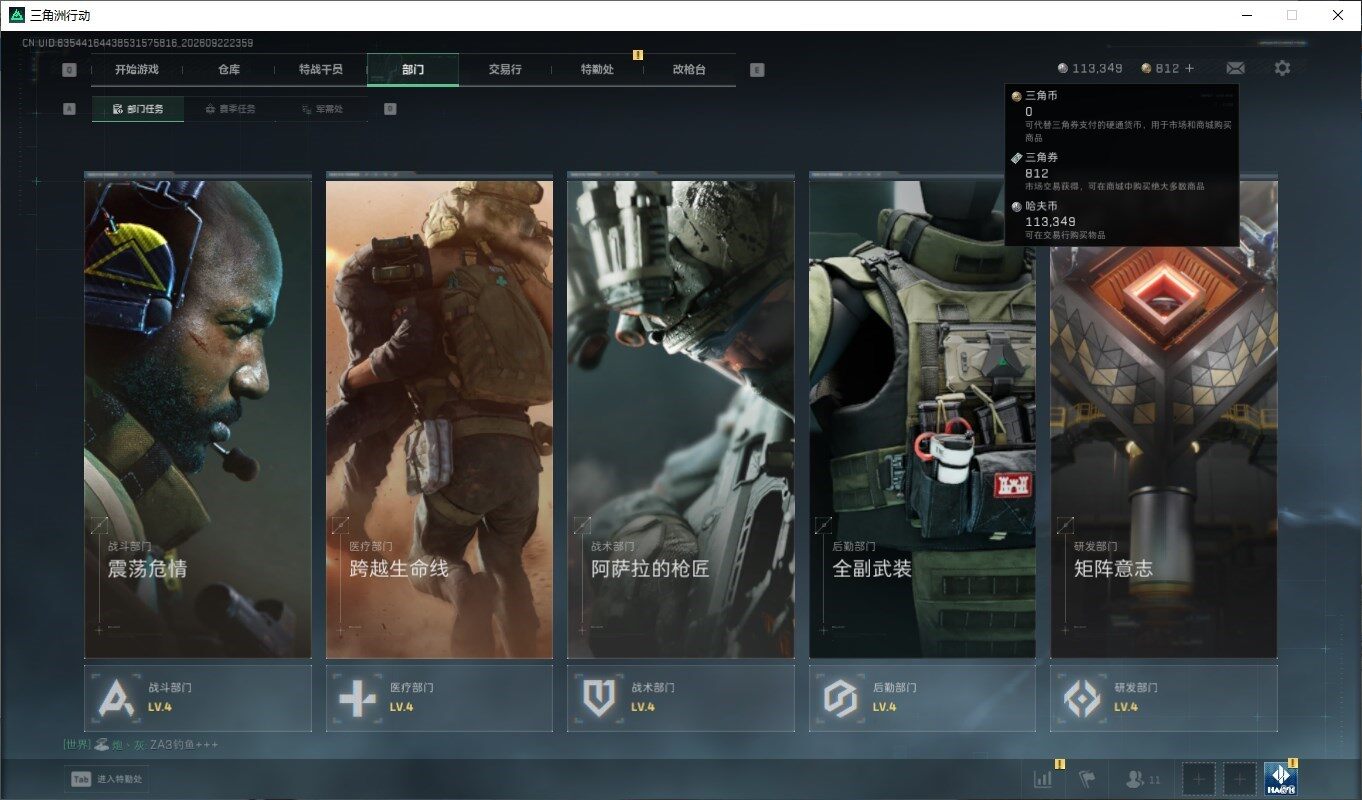Screen dimensions: 1362x800
Task: Open the 研发部门 LV.4 panel
Action: point(1164,698)
